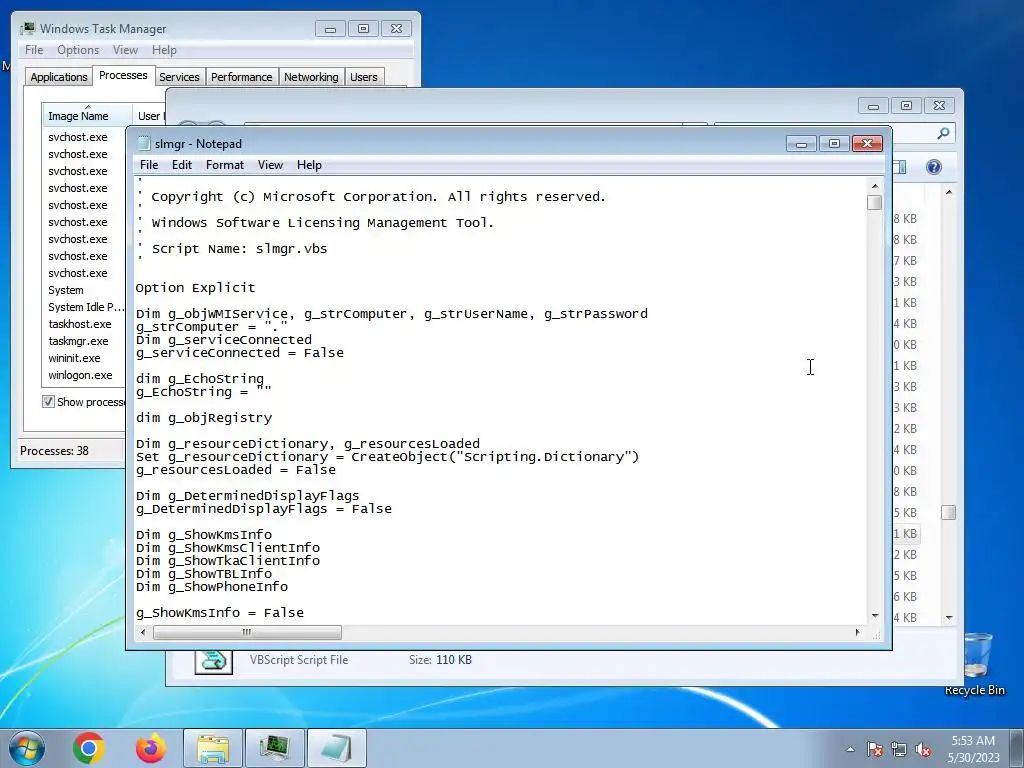This screenshot has height=768, width=1024.
Task: Select System Idle Process row
Action: (85, 307)
